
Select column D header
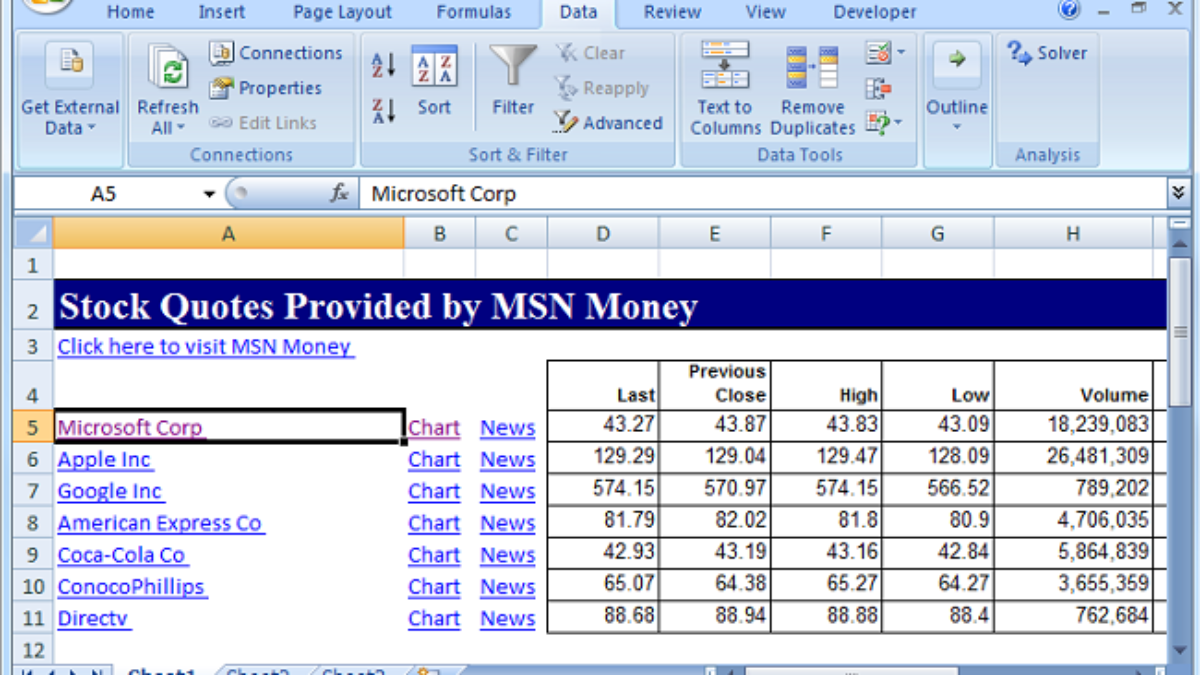(603, 234)
